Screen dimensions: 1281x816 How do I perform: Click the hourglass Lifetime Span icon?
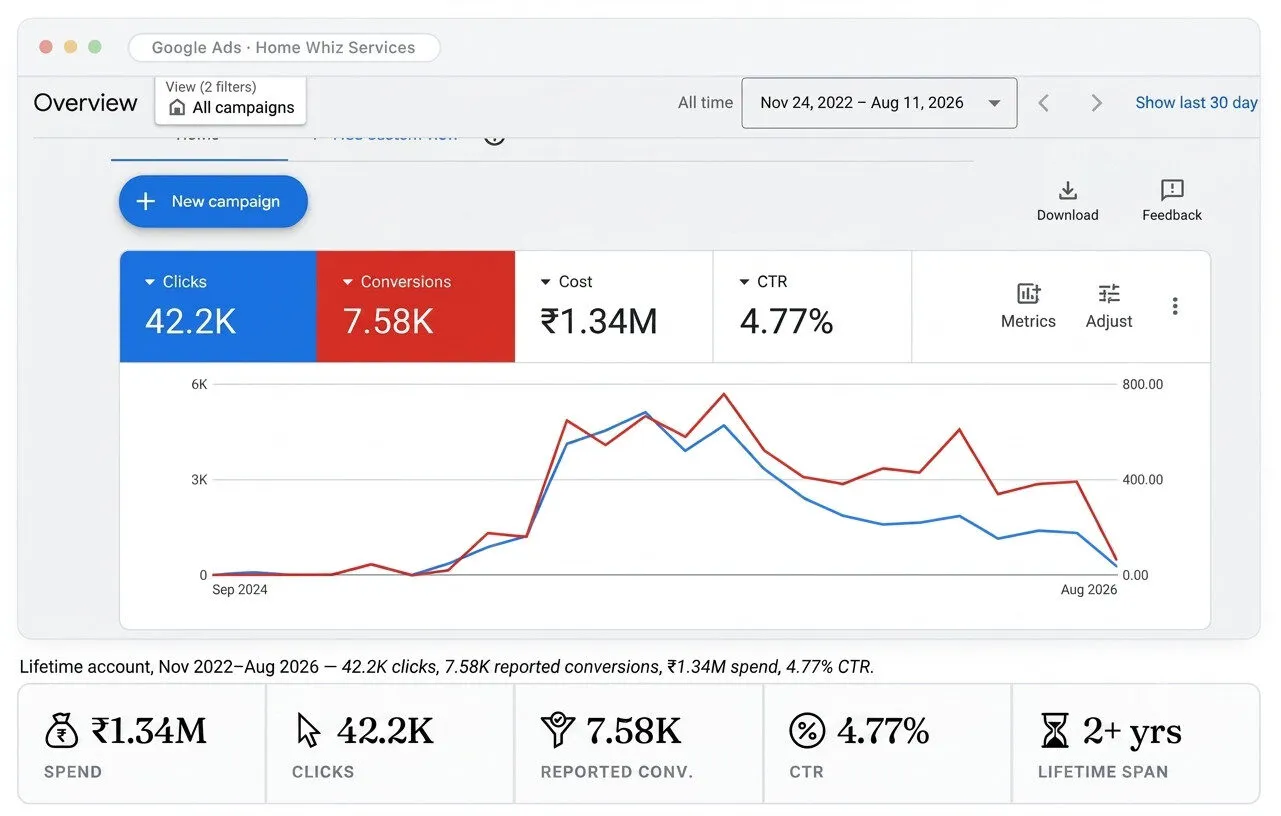pyautogui.click(x=1054, y=731)
